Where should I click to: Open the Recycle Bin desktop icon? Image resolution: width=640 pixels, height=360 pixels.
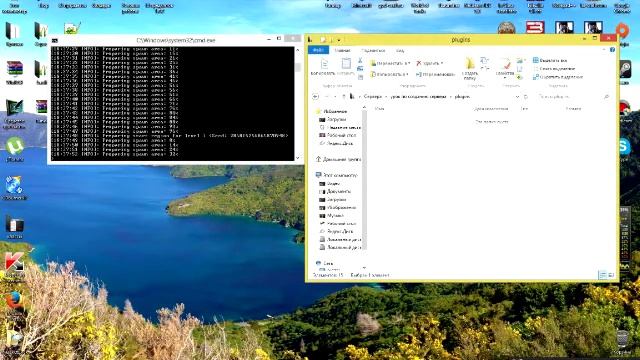coord(622,342)
